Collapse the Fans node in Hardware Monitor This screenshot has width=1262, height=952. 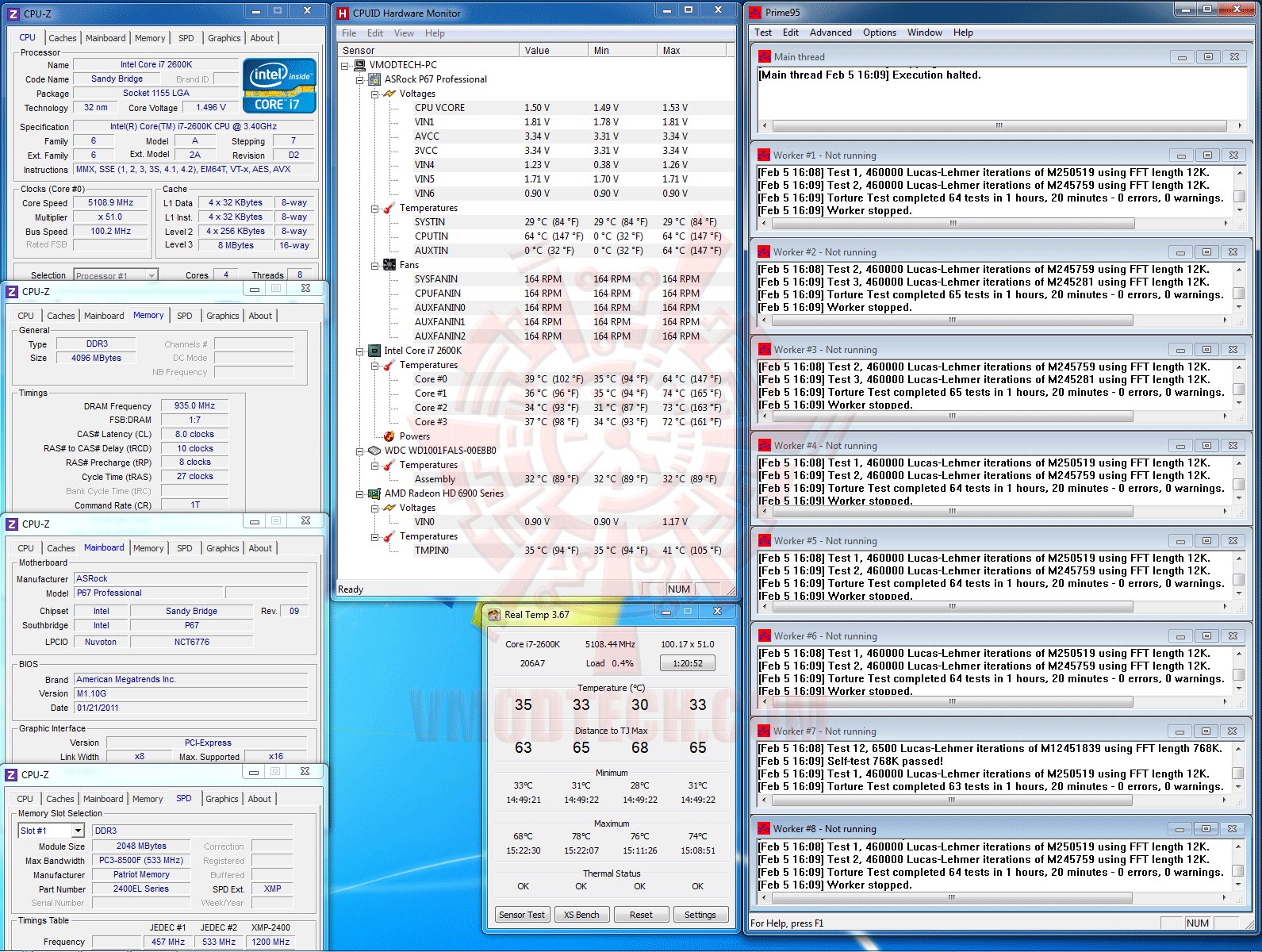click(374, 265)
